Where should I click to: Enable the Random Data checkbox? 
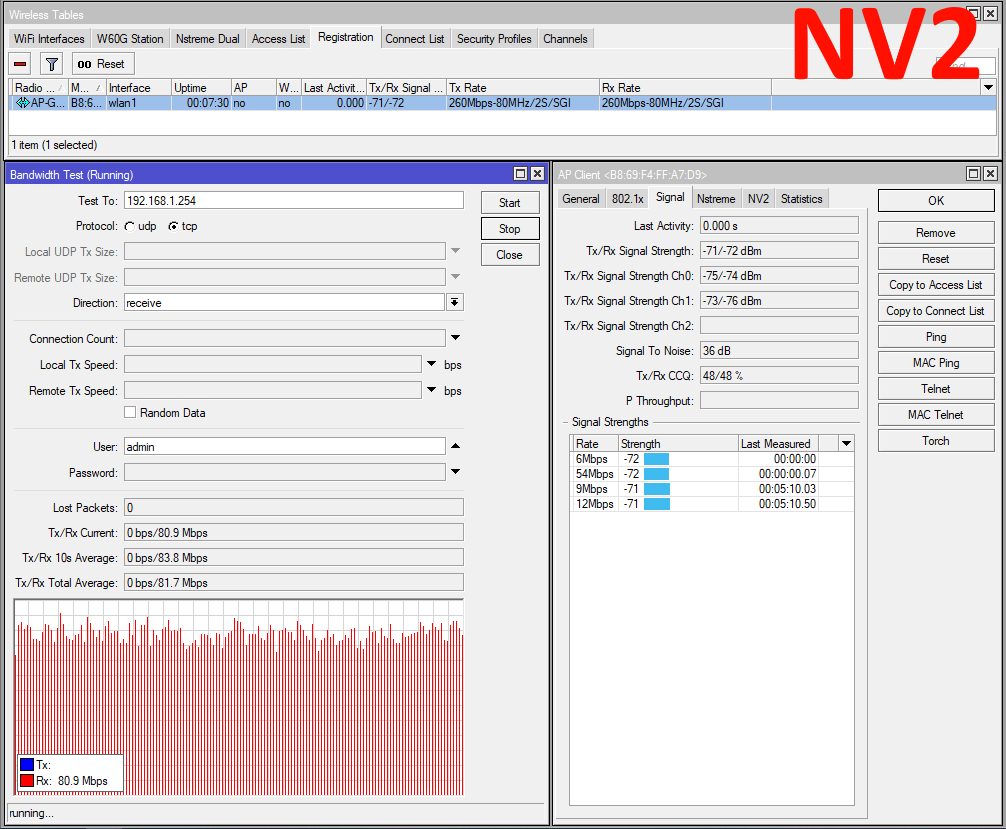130,413
